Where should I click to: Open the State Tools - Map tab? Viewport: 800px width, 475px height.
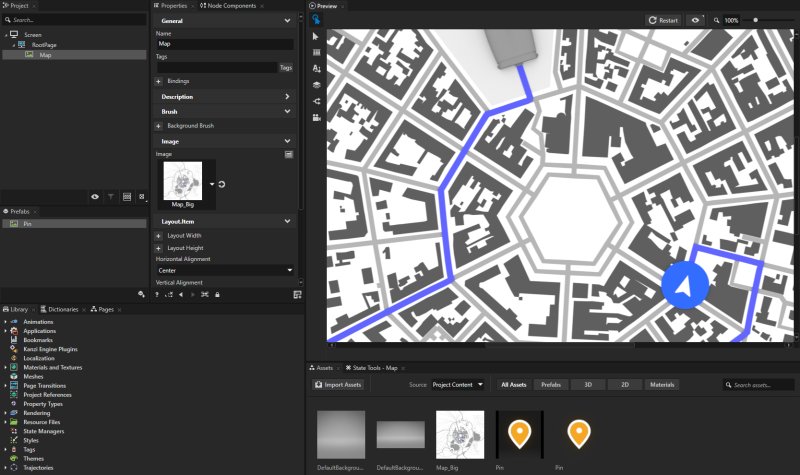click(x=372, y=368)
